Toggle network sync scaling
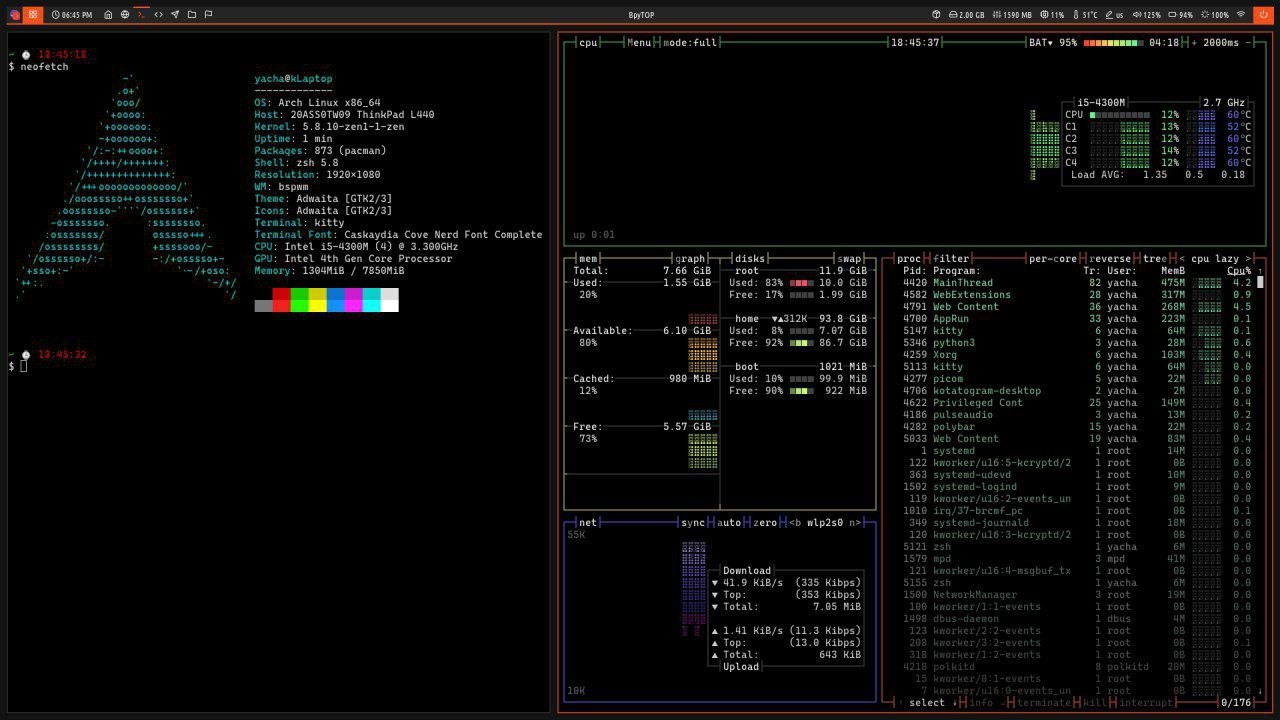 click(693, 523)
